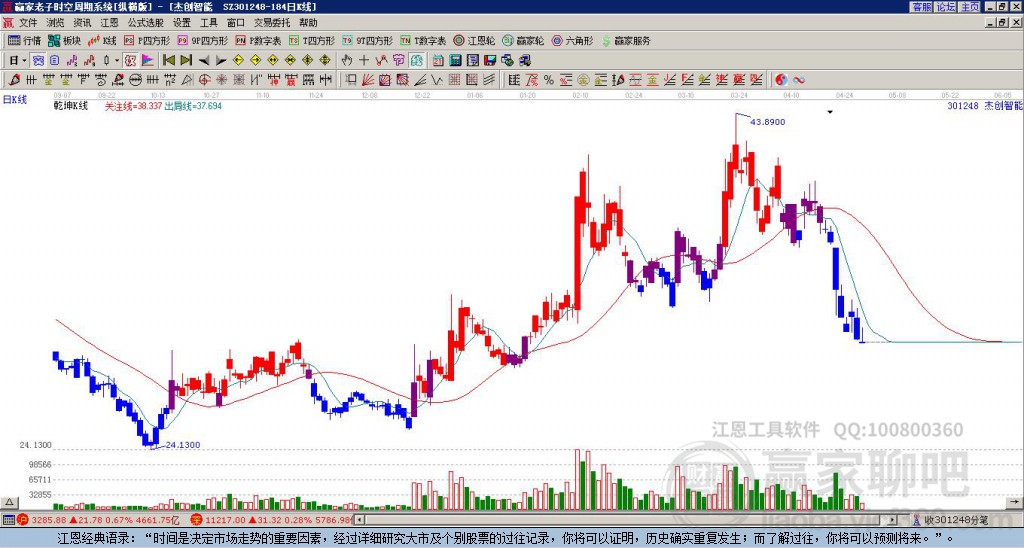1024x548 pixels.
Task: Open the 日 period dropdown
Action: 18,61
